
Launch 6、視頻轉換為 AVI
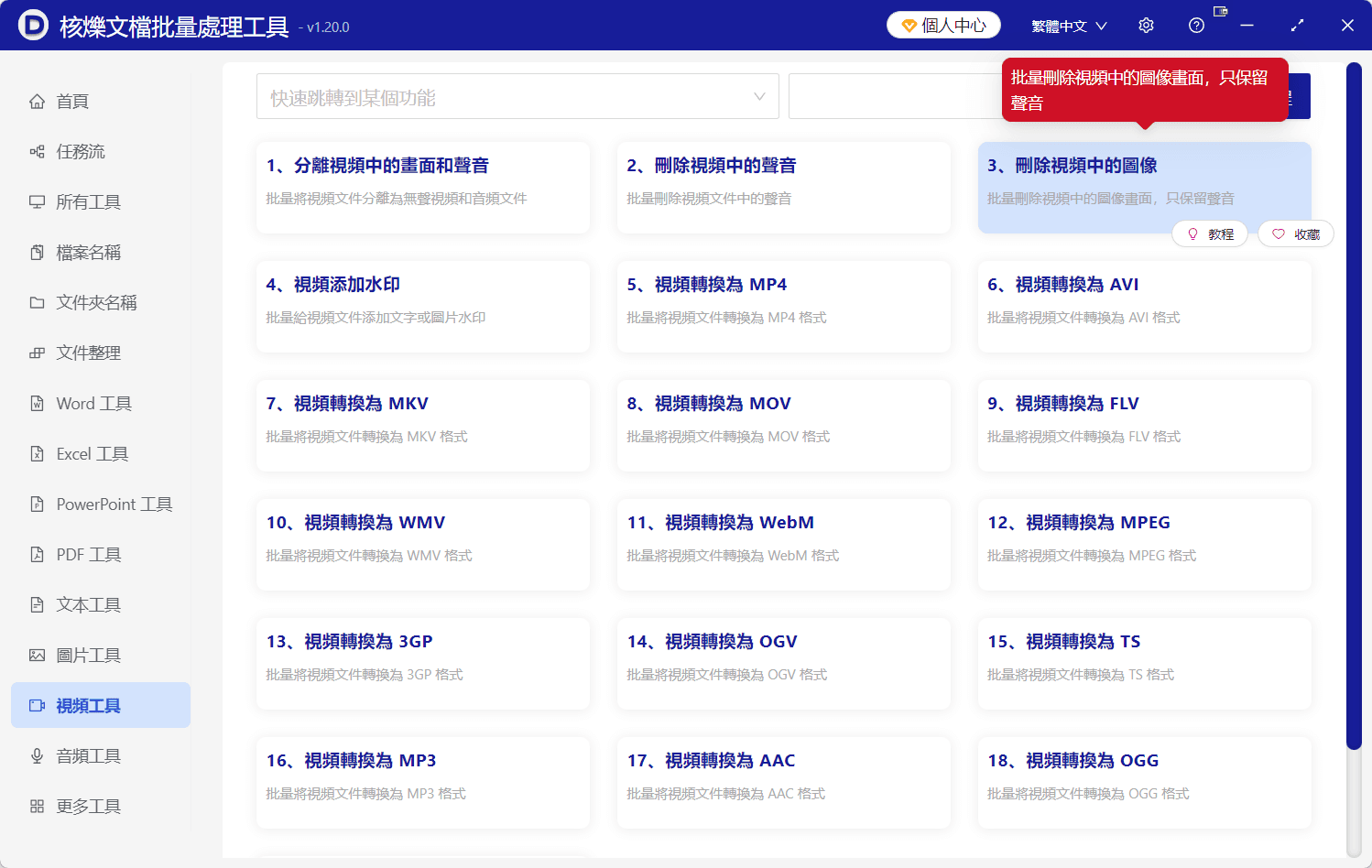[1145, 307]
